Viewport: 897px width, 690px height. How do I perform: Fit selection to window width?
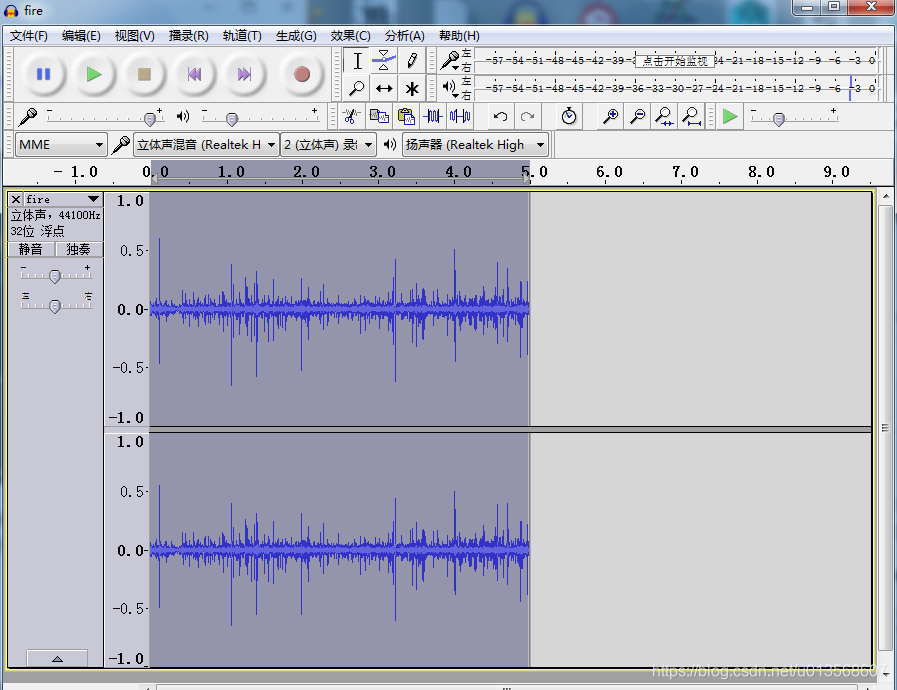(x=664, y=117)
